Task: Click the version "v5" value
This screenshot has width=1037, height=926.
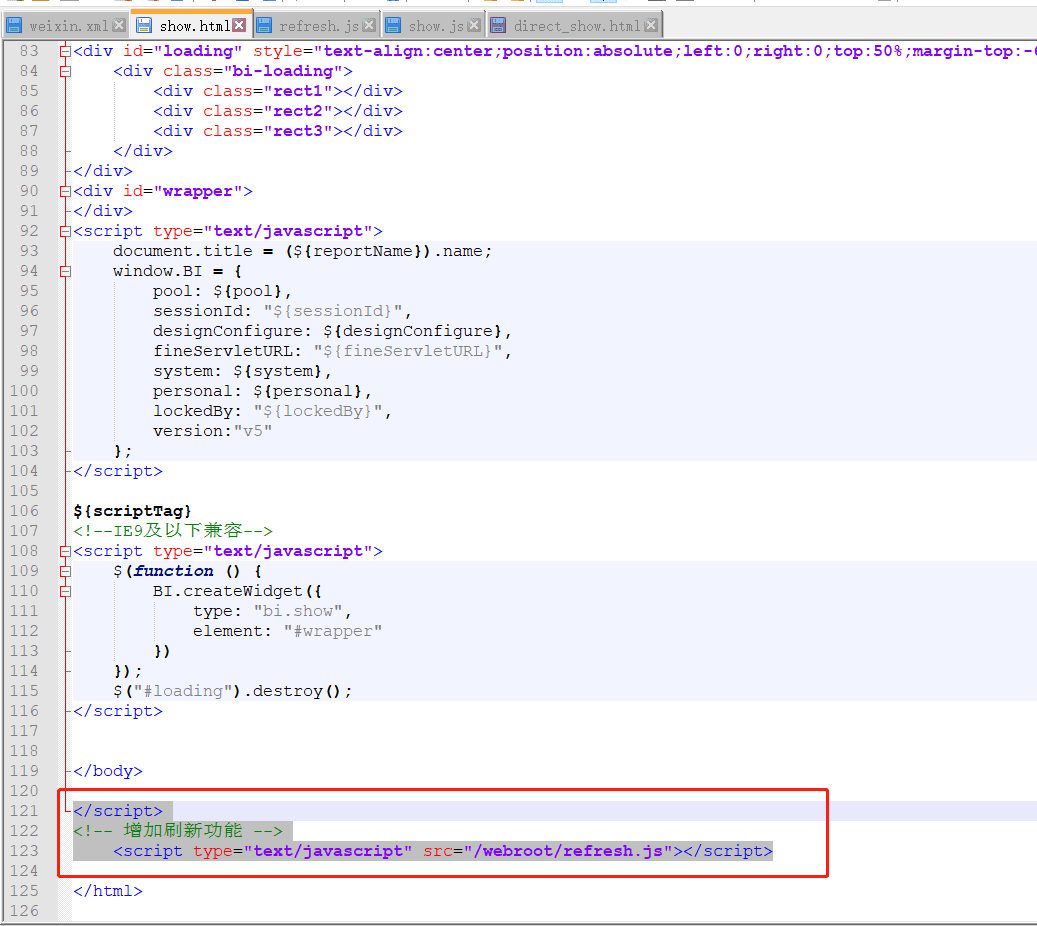Action: tap(253, 431)
